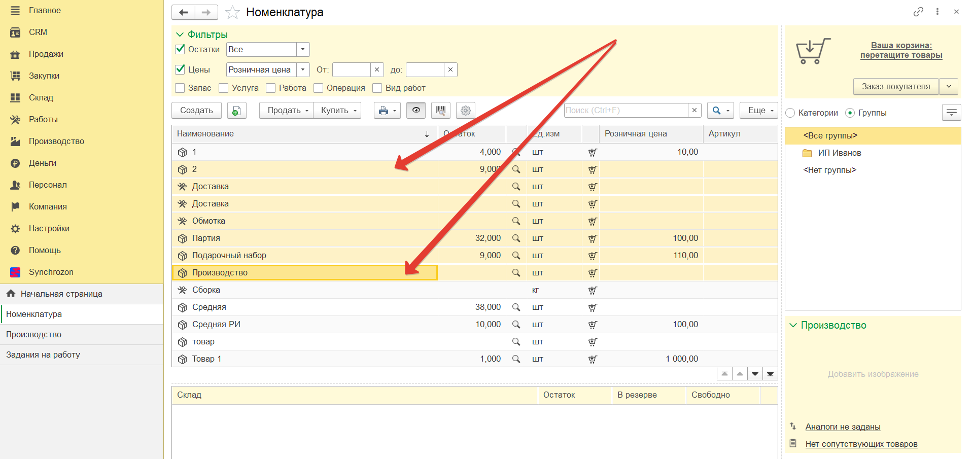974x460 pixels.
Task: Open the copy link icon at top right
Action: pyautogui.click(x=918, y=12)
